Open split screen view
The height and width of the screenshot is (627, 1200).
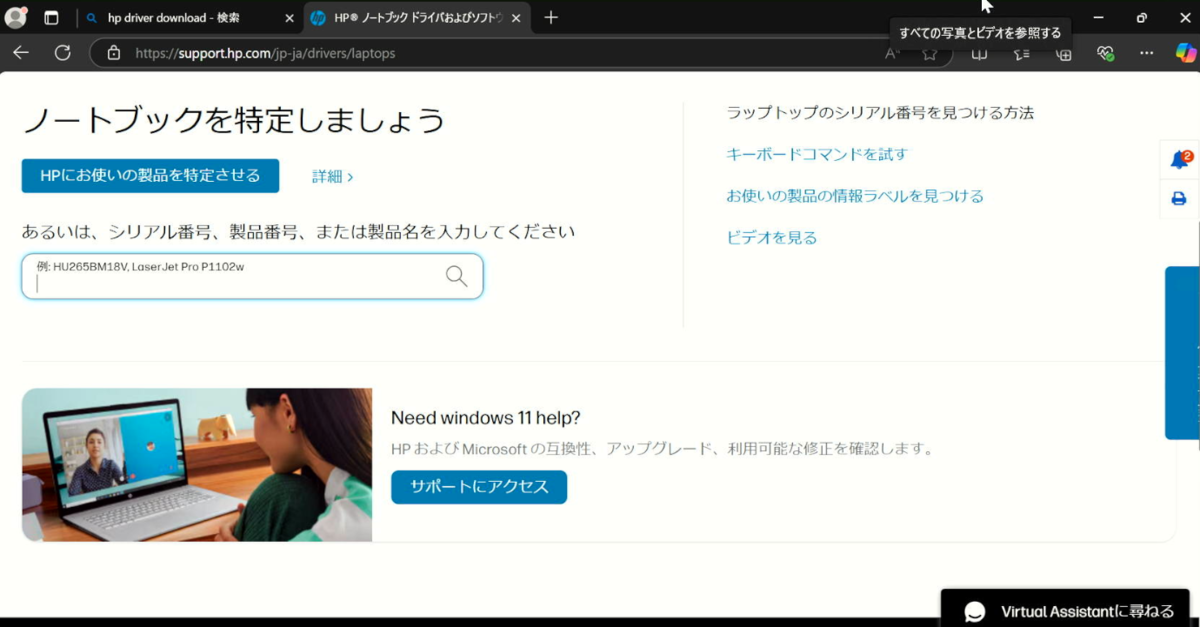[980, 53]
